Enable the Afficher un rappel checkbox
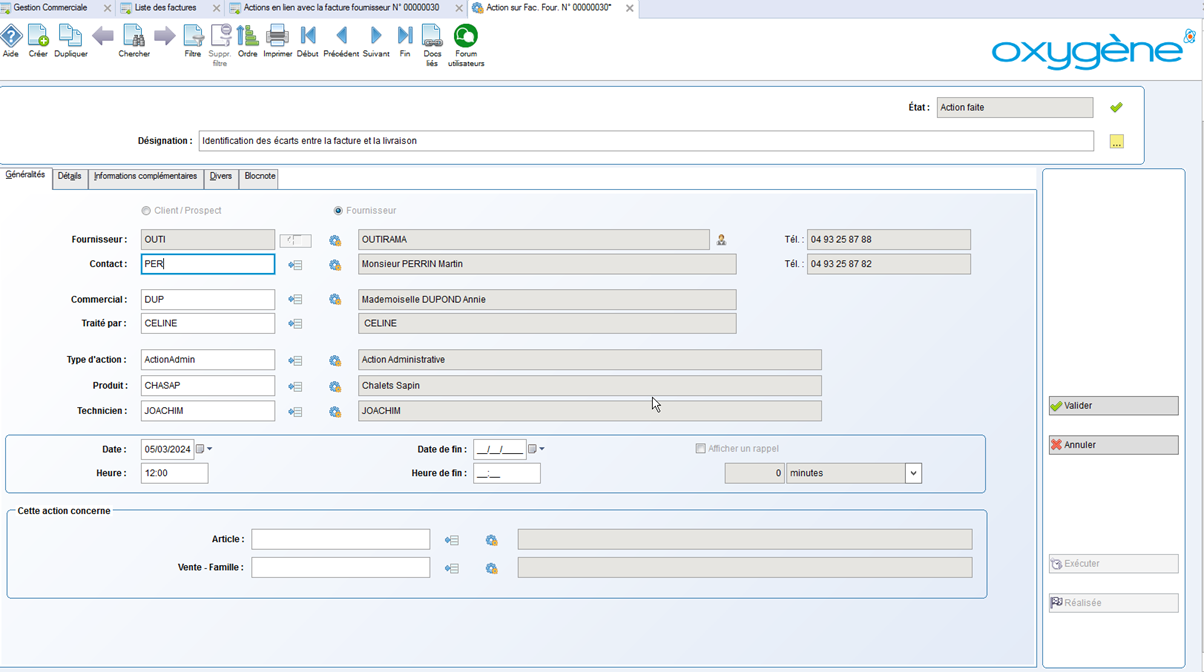Image resolution: width=1204 pixels, height=672 pixels. [x=700, y=449]
